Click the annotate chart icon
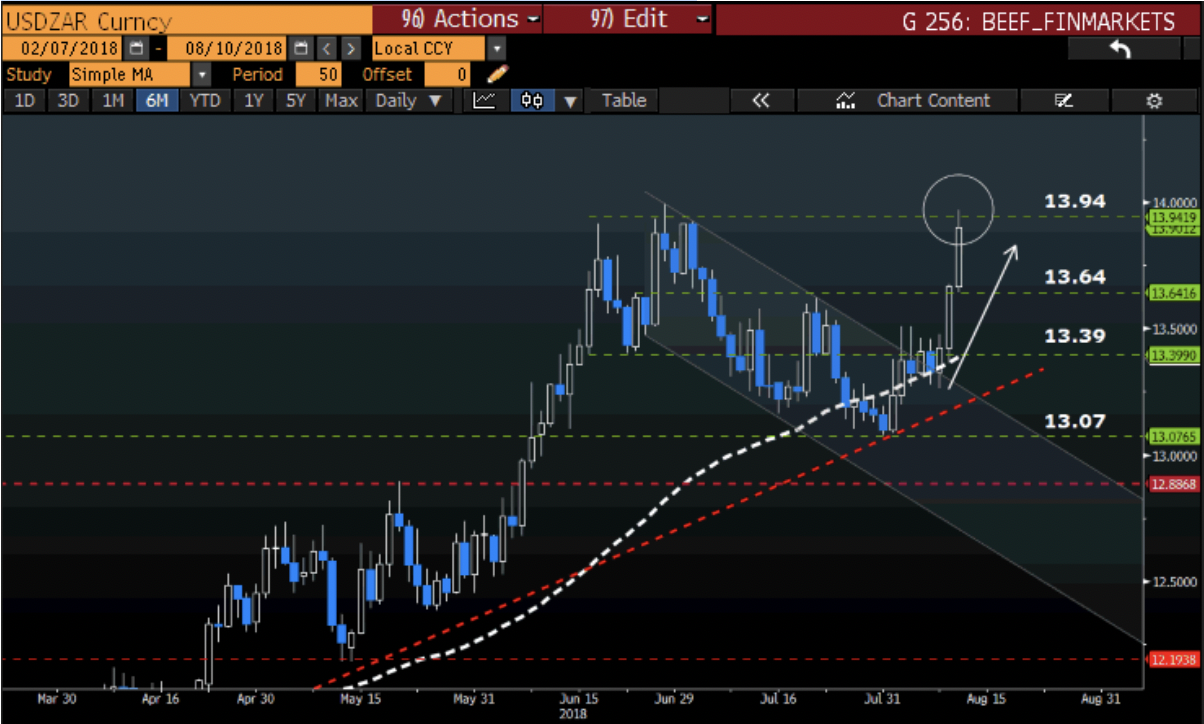The width and height of the screenshot is (1204, 724). tap(1063, 100)
